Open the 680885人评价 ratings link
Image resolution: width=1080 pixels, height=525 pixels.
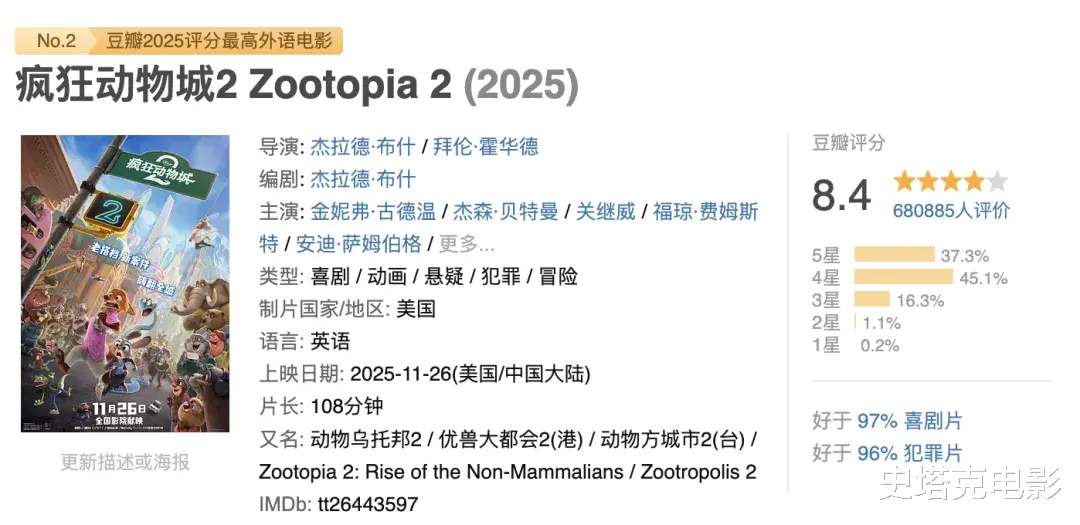(950, 210)
